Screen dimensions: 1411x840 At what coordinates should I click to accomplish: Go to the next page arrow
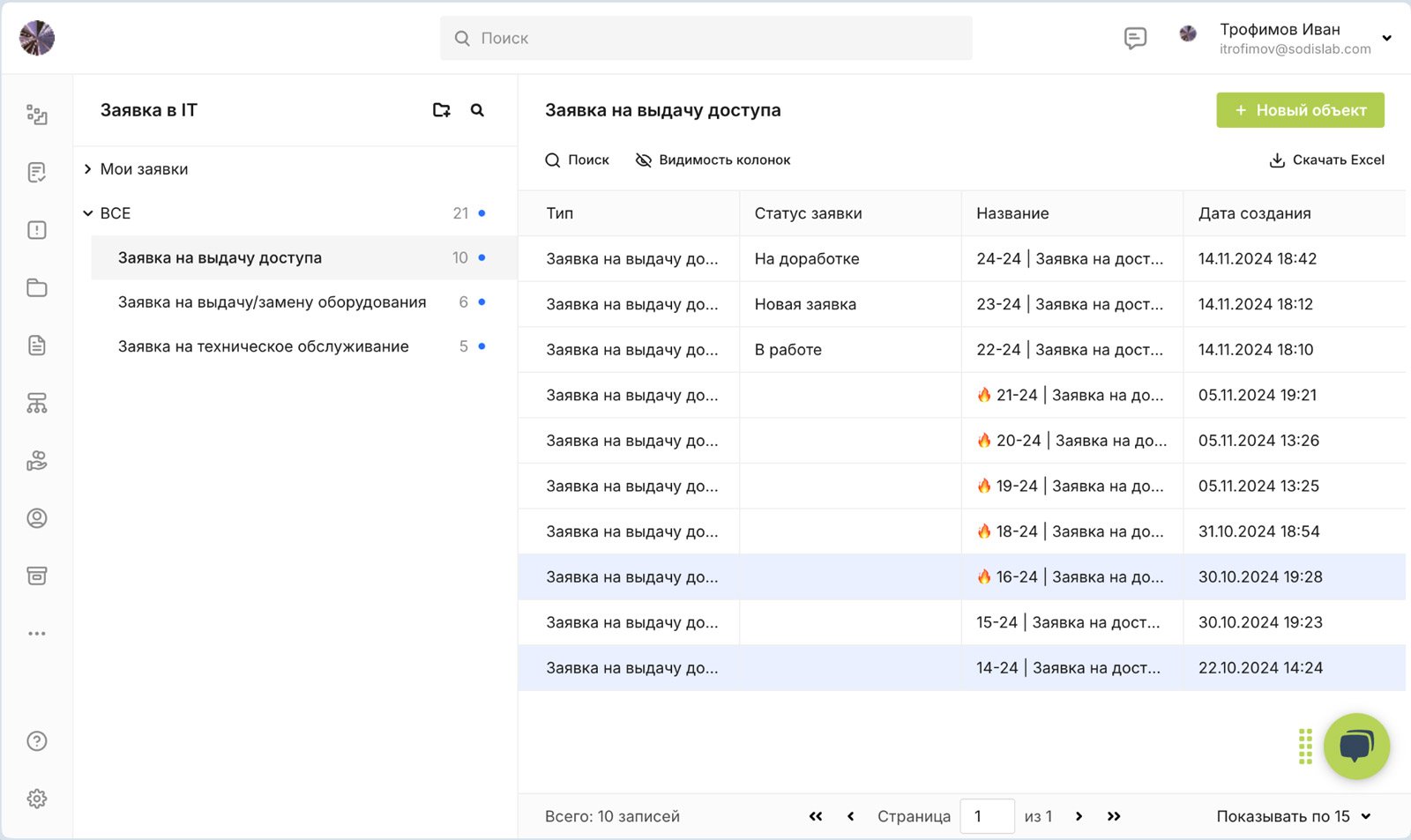click(1079, 816)
